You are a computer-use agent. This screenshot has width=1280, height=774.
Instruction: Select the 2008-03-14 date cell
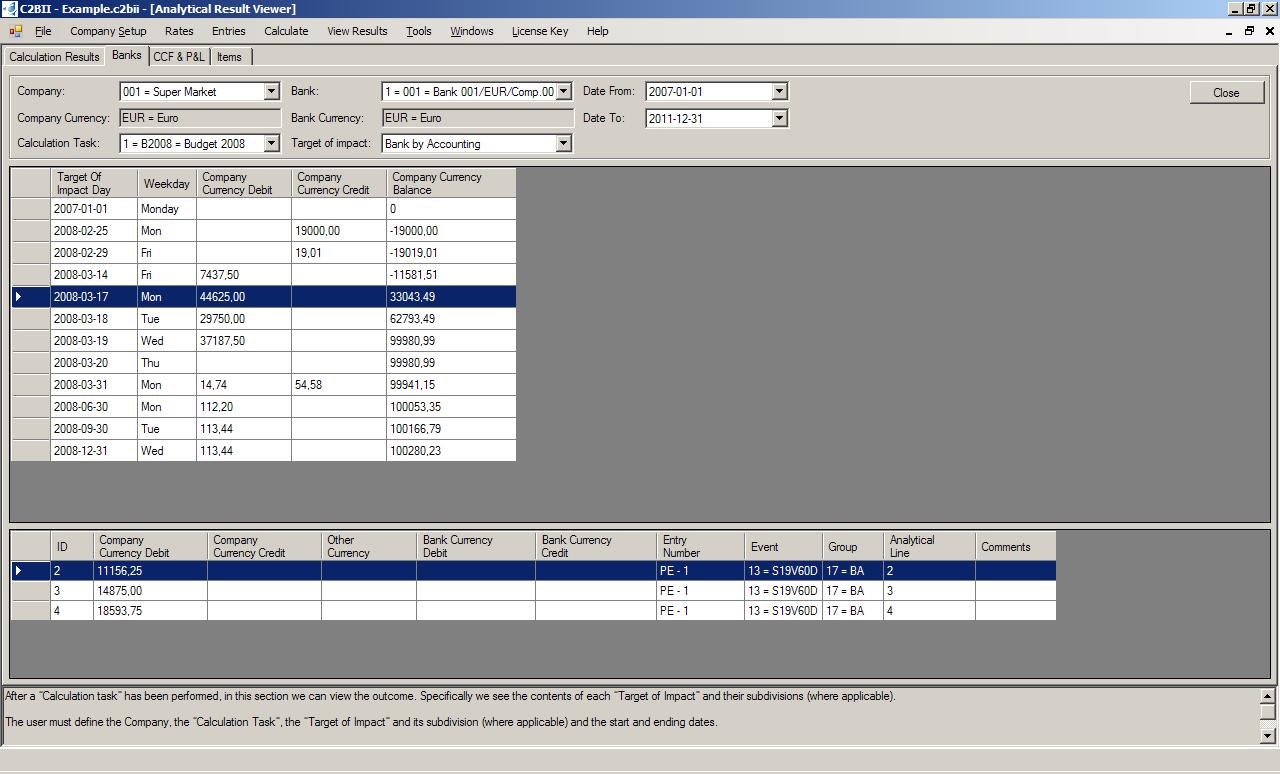tap(94, 275)
